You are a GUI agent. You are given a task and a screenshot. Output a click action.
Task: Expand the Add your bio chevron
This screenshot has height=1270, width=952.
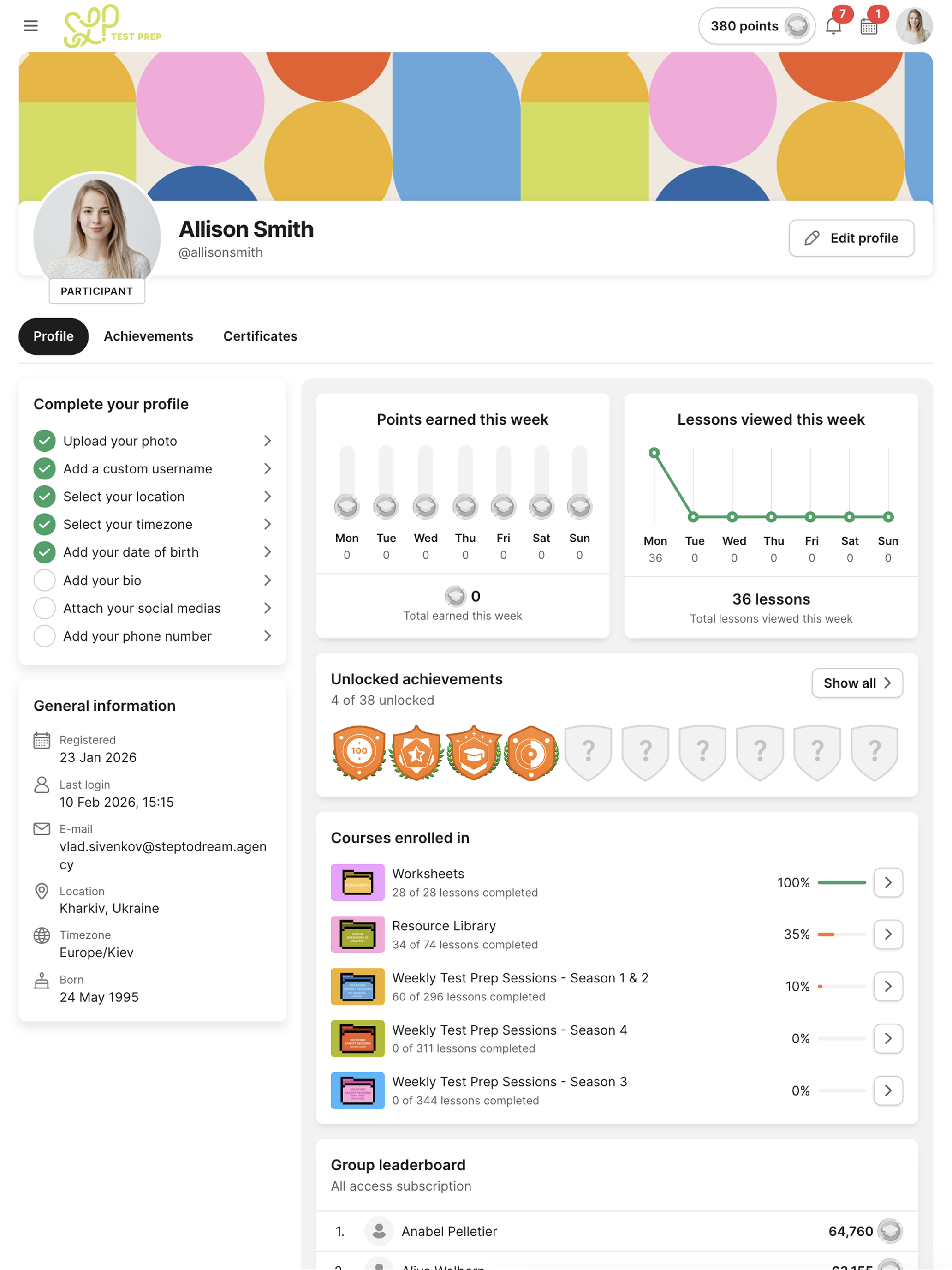pos(268,580)
